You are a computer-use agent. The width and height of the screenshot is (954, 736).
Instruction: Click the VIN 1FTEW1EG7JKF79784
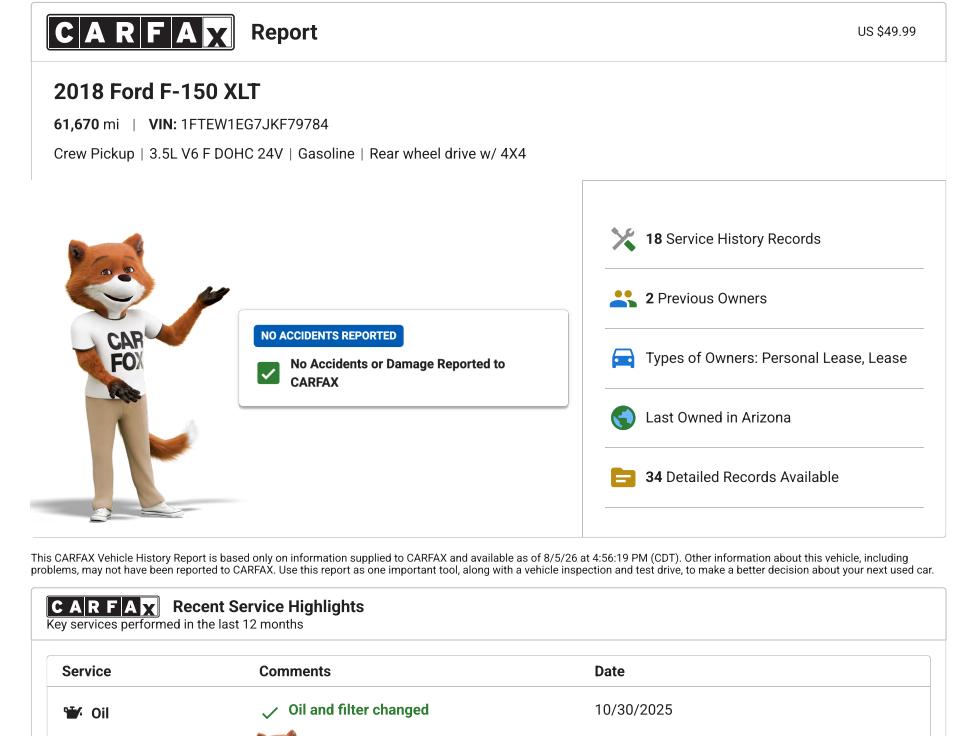(x=238, y=124)
